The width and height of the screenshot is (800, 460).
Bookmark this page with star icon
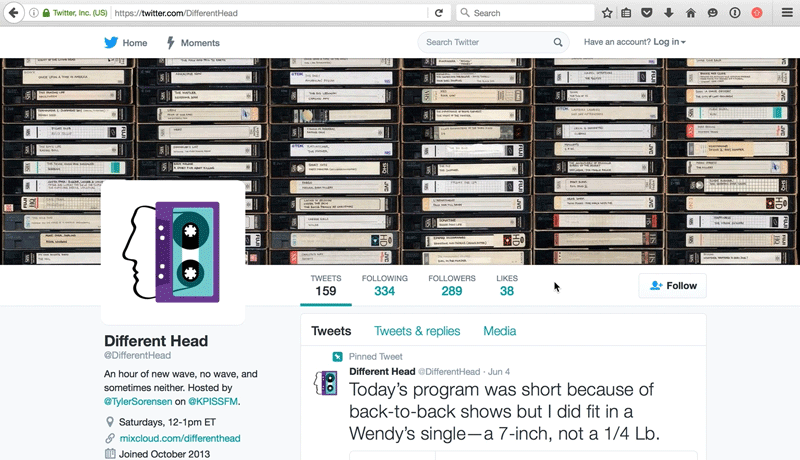pyautogui.click(x=607, y=13)
